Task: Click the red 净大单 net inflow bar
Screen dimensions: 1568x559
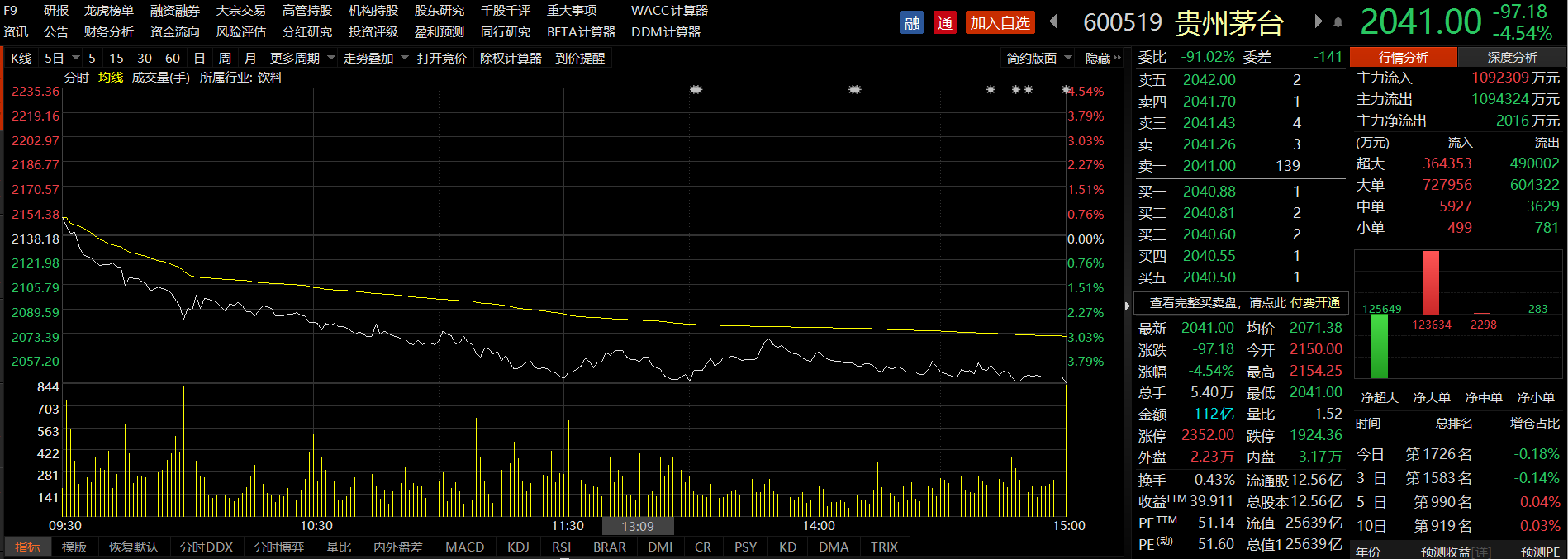Action: (x=1431, y=283)
